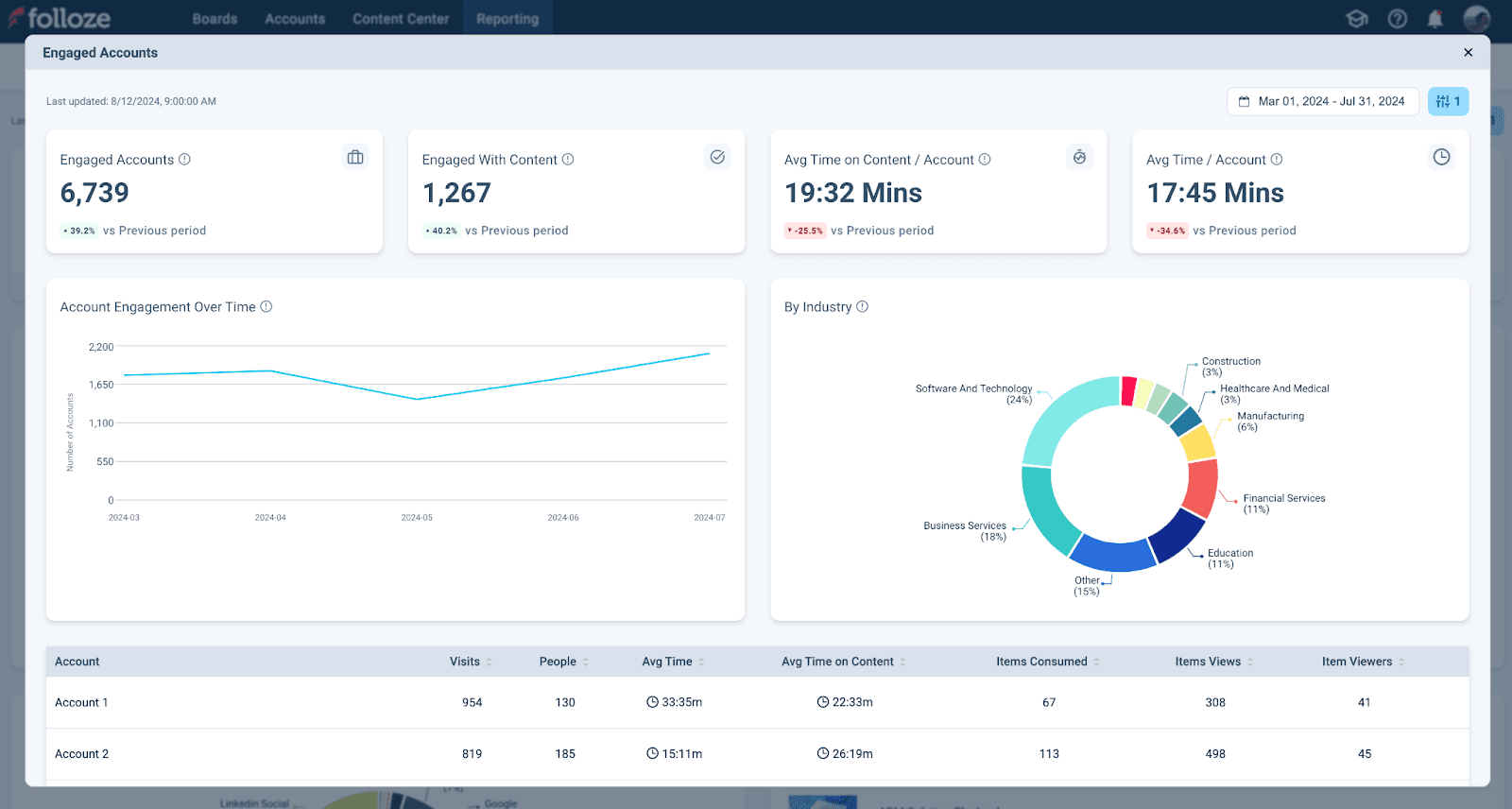
Task: Open the Reporting tab
Action: pyautogui.click(x=507, y=19)
